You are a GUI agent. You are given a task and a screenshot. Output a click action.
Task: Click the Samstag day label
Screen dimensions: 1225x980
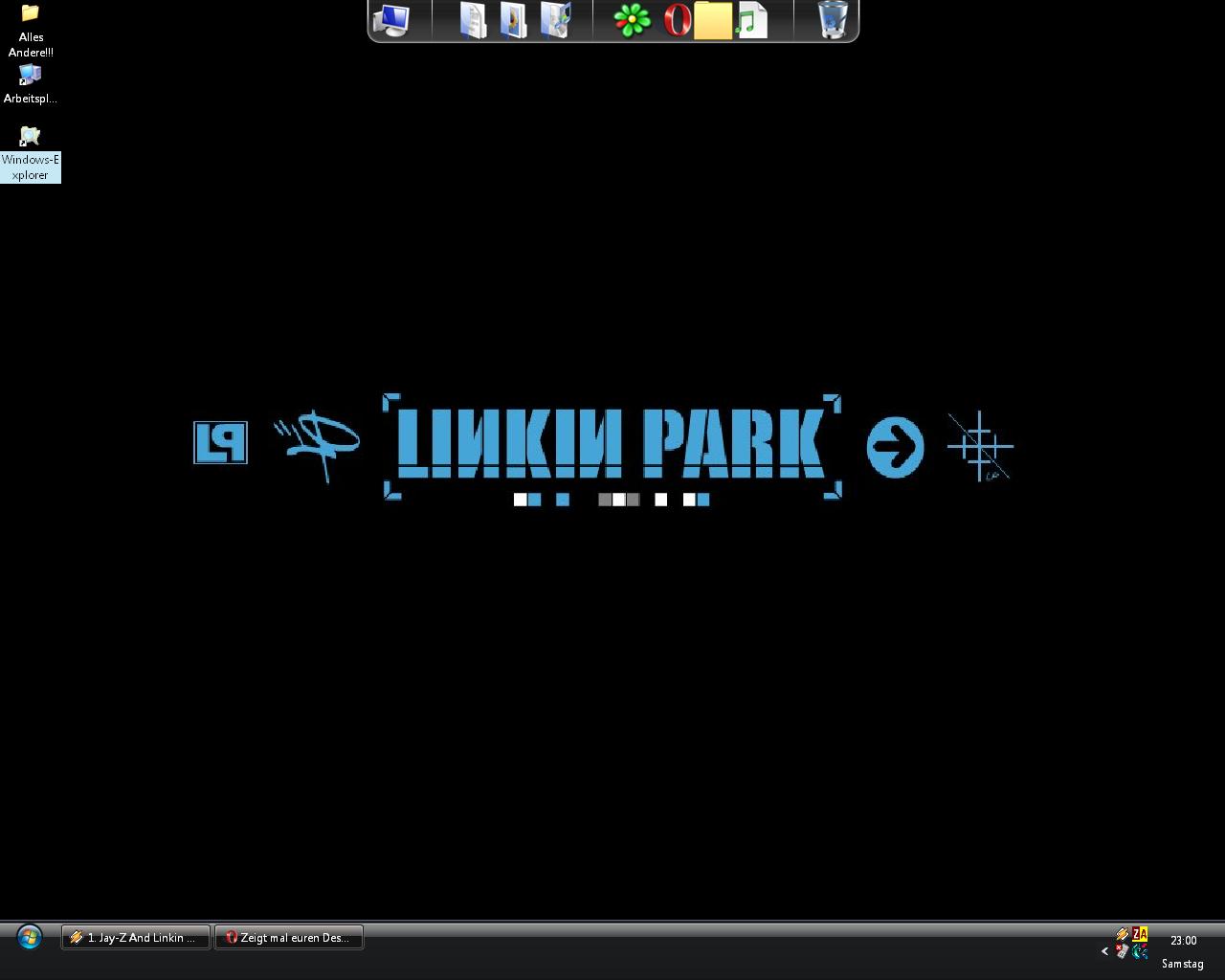pyautogui.click(x=1183, y=964)
